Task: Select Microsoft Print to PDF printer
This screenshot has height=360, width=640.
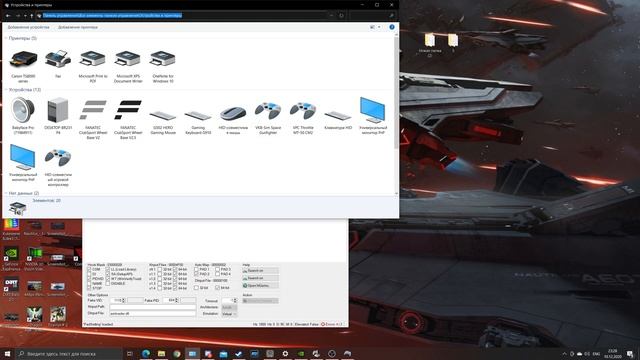Action: 93,67
